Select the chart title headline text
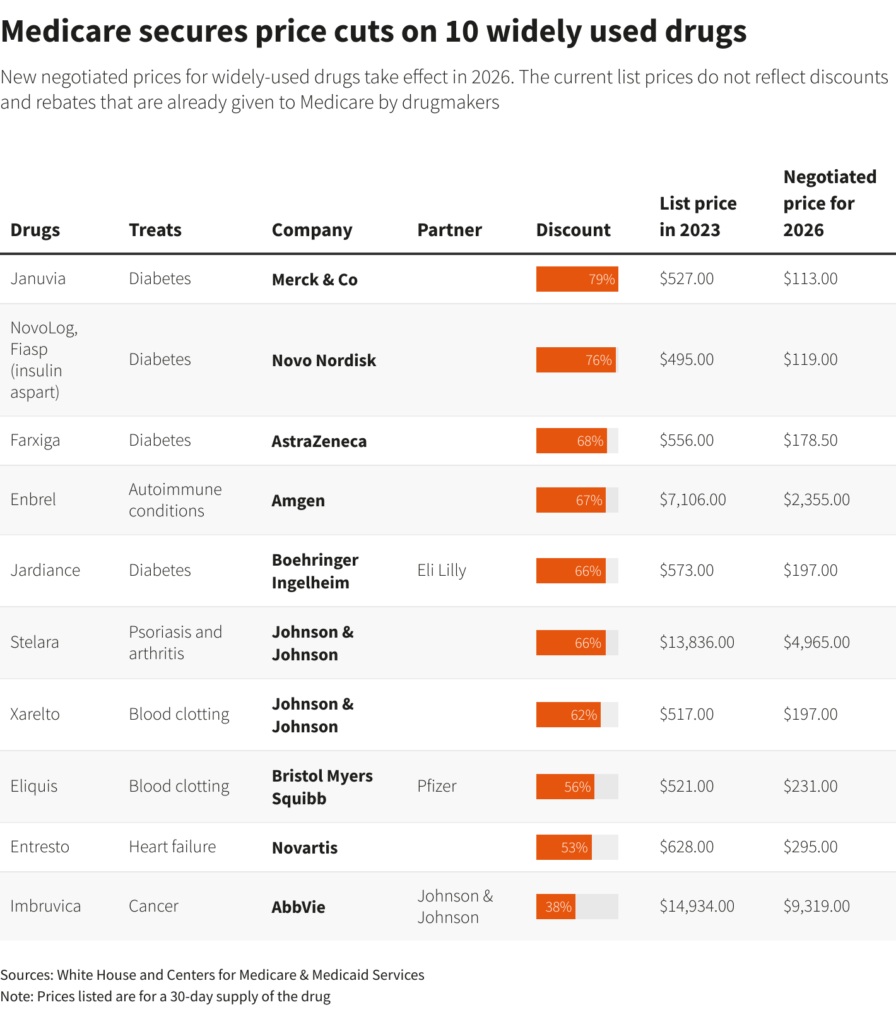This screenshot has width=896, height=1024. click(x=374, y=31)
